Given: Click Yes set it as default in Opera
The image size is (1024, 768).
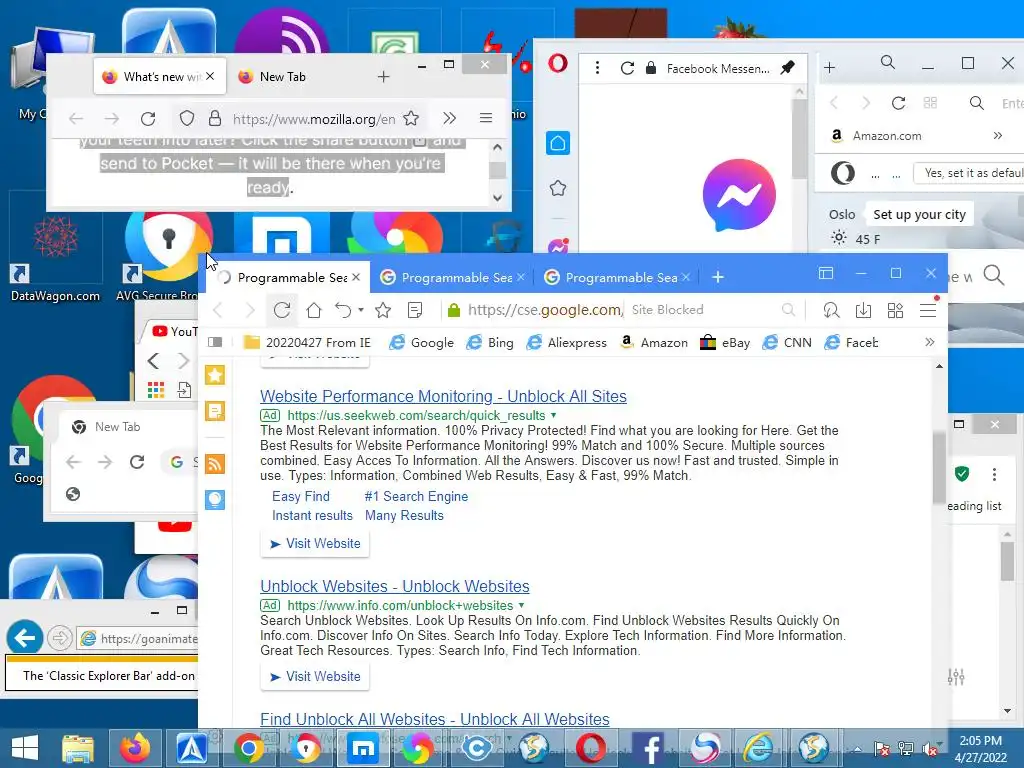Looking at the screenshot, I should pos(970,173).
